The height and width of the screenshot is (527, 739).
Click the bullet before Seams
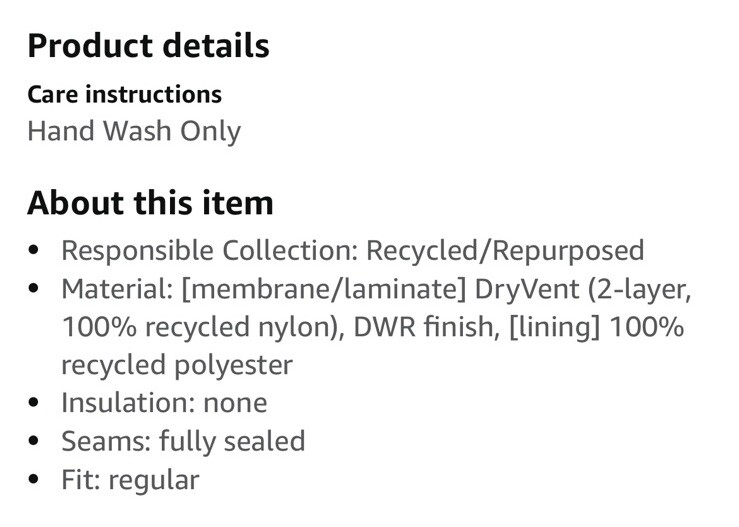37,442
